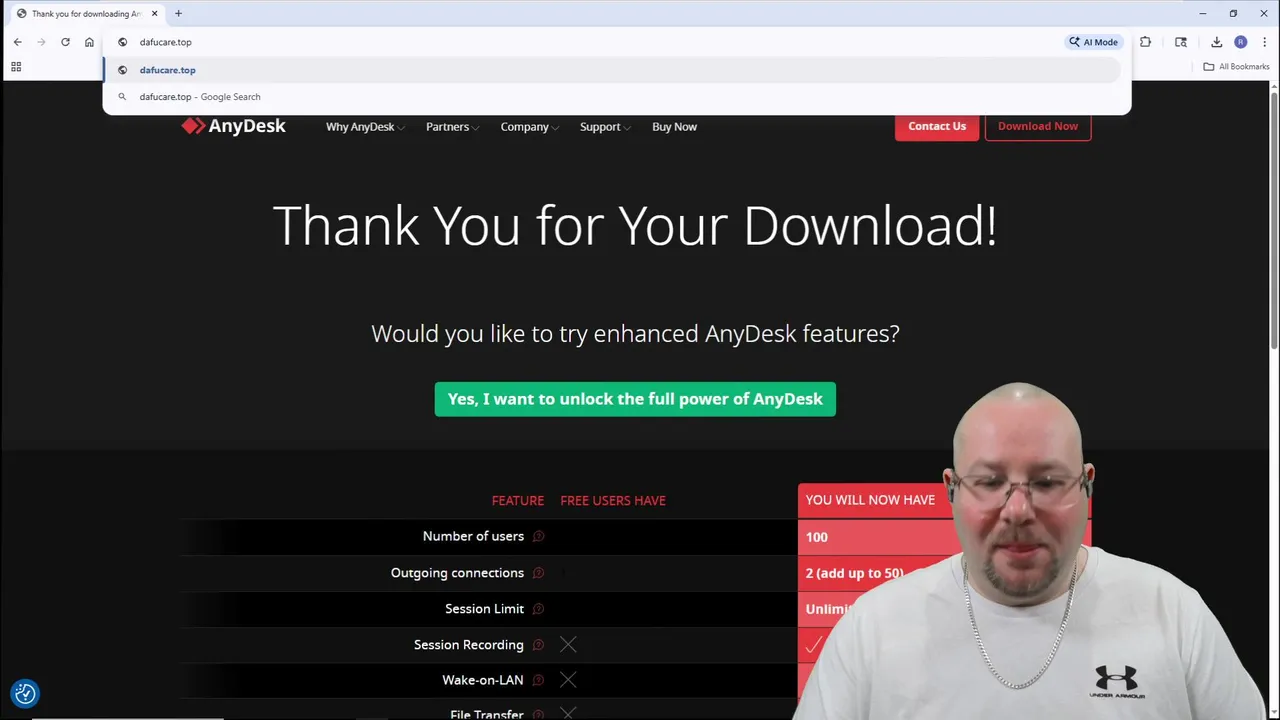Click the FREE USERS HAVE column header
The image size is (1280, 720).
(x=613, y=500)
